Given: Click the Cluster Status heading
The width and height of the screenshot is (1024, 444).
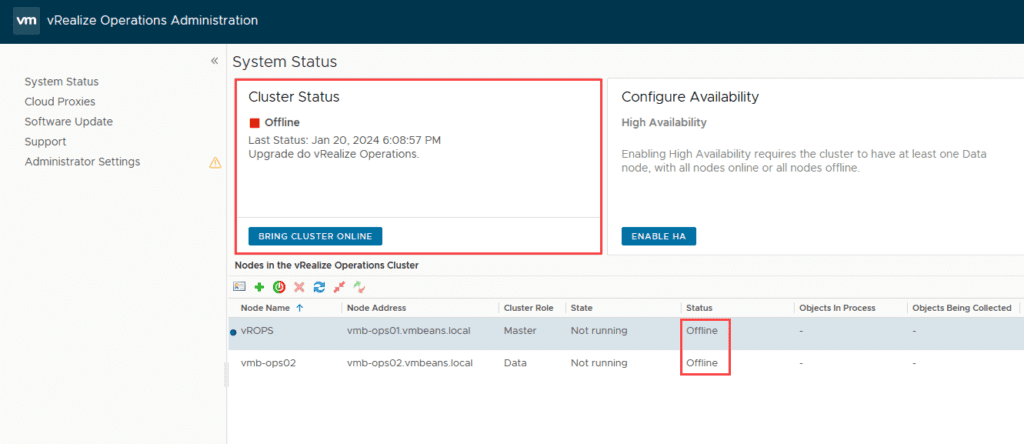Looking at the screenshot, I should (294, 97).
